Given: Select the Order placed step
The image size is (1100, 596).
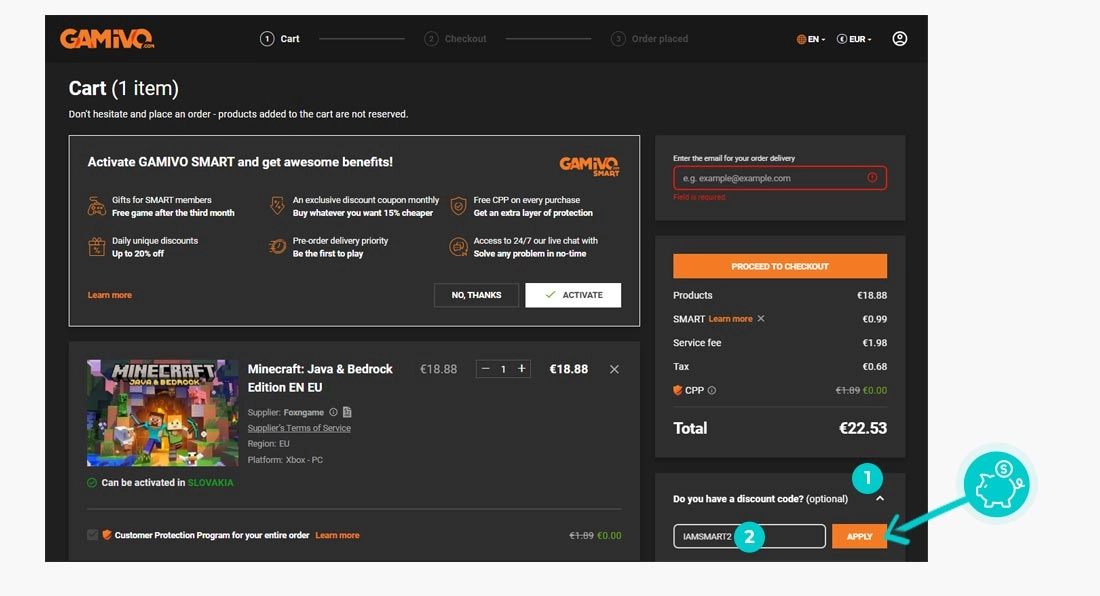Looking at the screenshot, I should click(649, 39).
